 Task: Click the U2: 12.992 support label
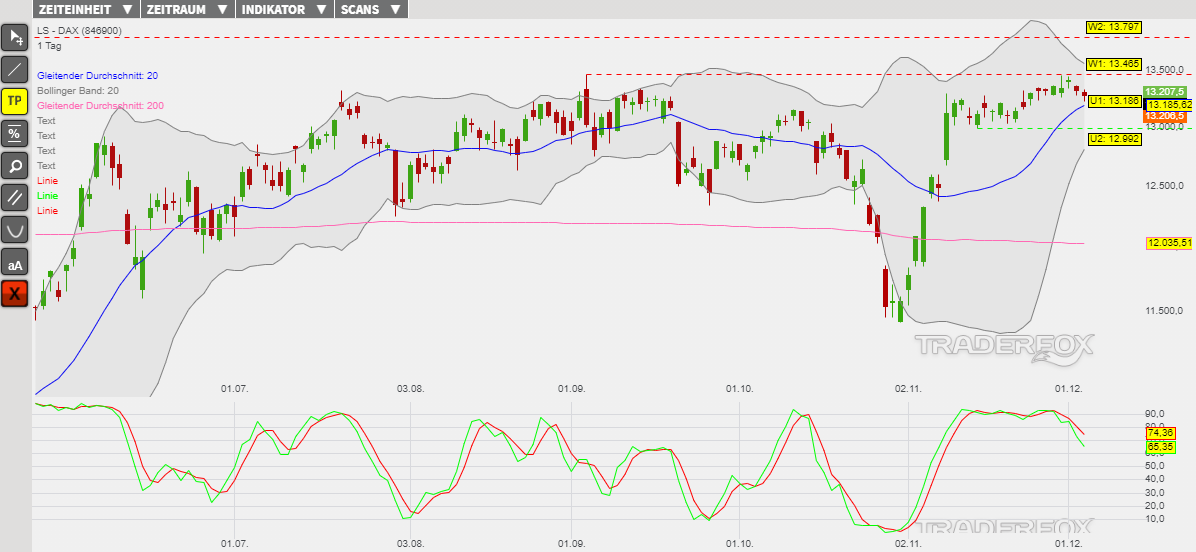(x=1114, y=139)
